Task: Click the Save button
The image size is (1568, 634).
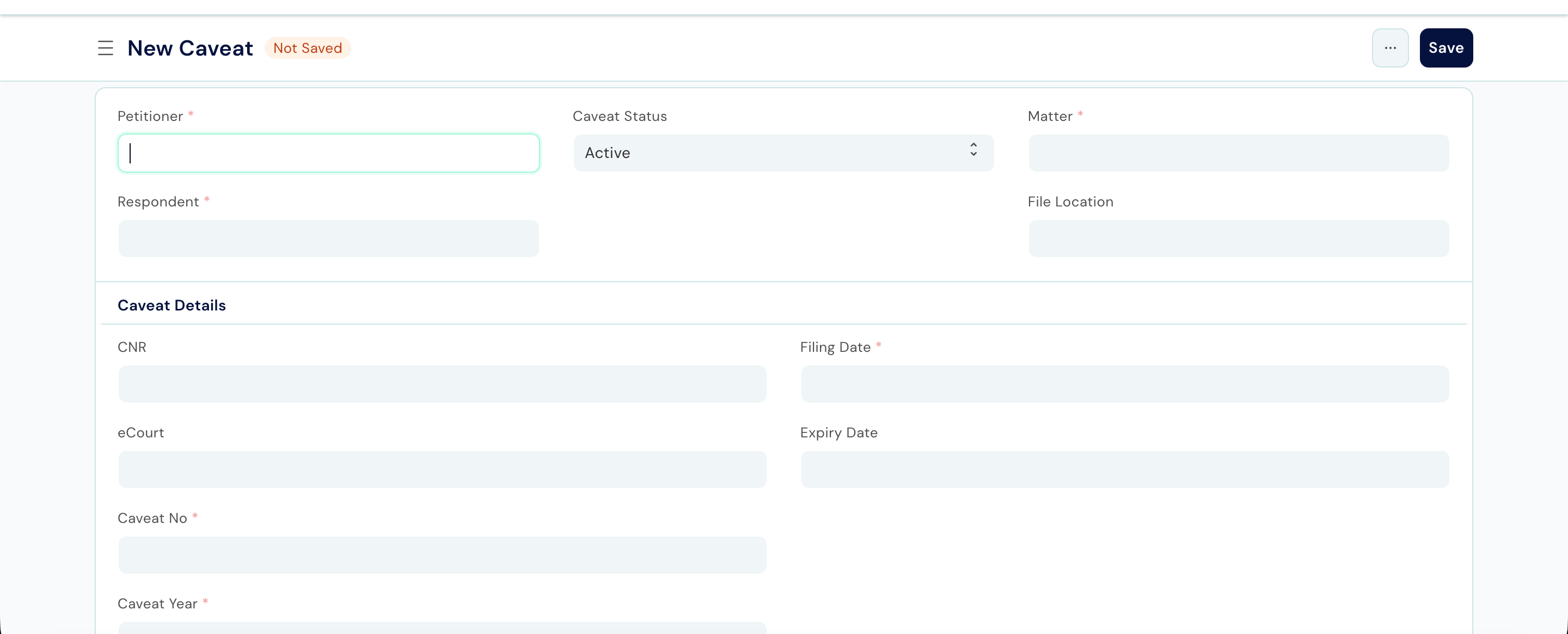Action: click(1445, 48)
